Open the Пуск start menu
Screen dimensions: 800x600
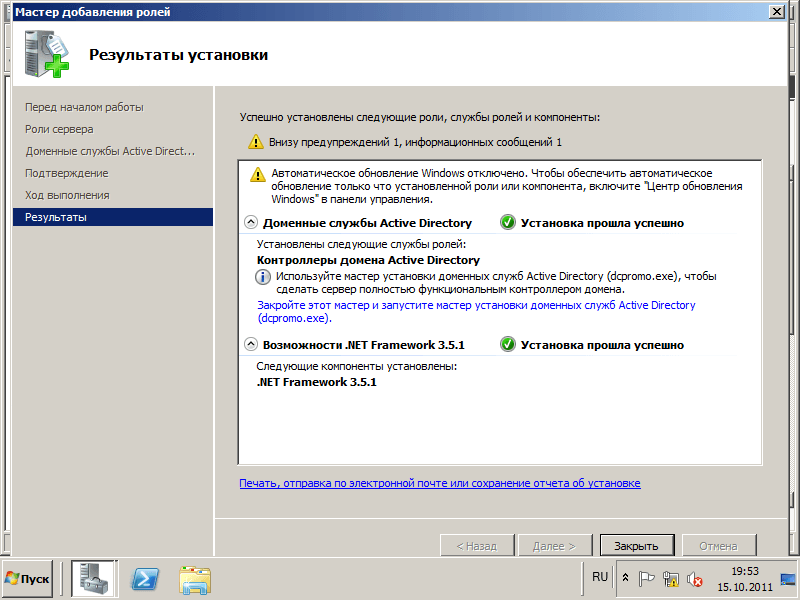tap(27, 579)
